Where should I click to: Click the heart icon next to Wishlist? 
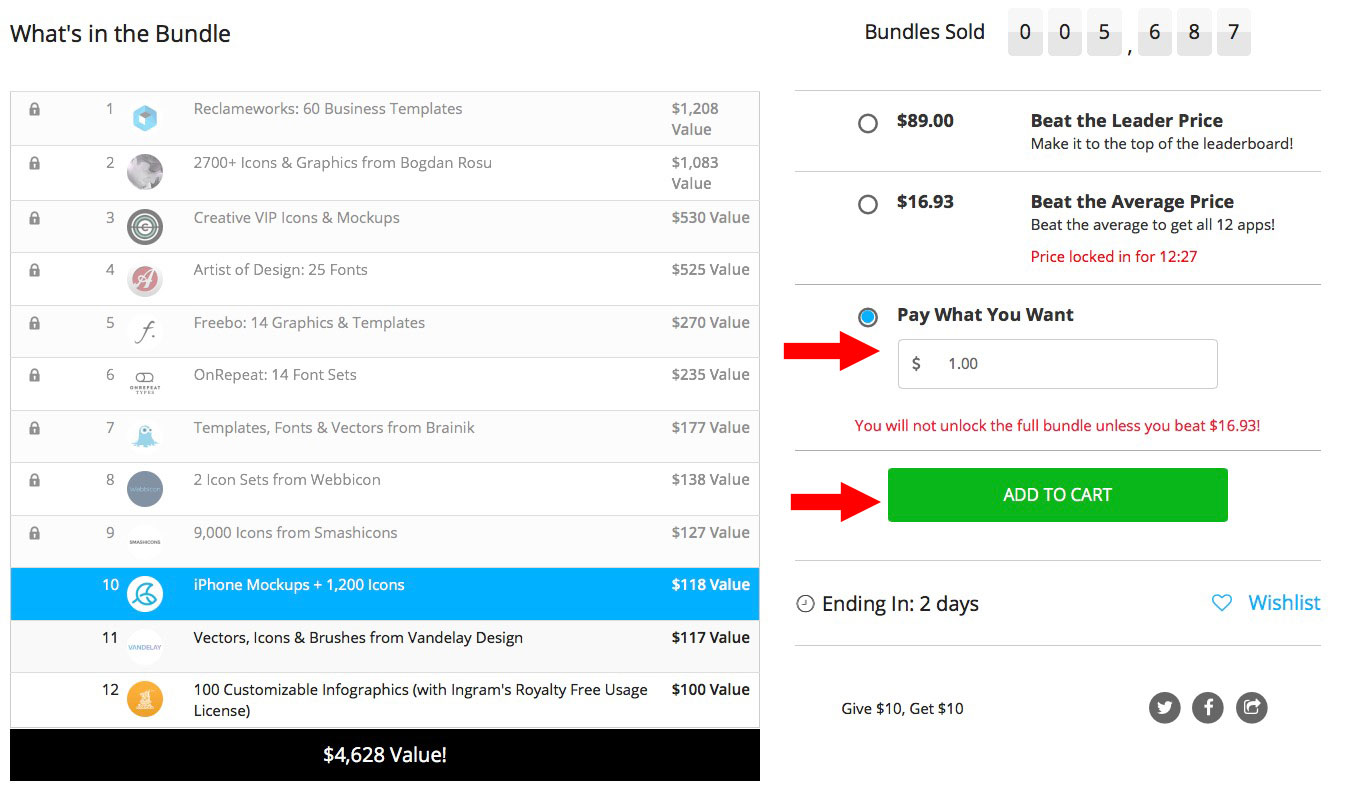click(x=1222, y=603)
